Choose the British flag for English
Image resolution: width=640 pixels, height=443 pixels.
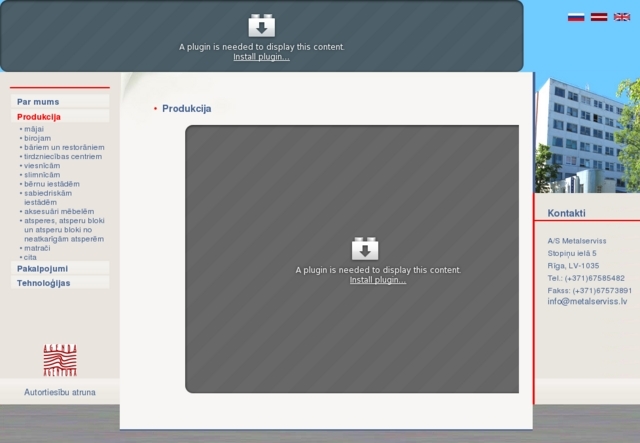coord(621,17)
